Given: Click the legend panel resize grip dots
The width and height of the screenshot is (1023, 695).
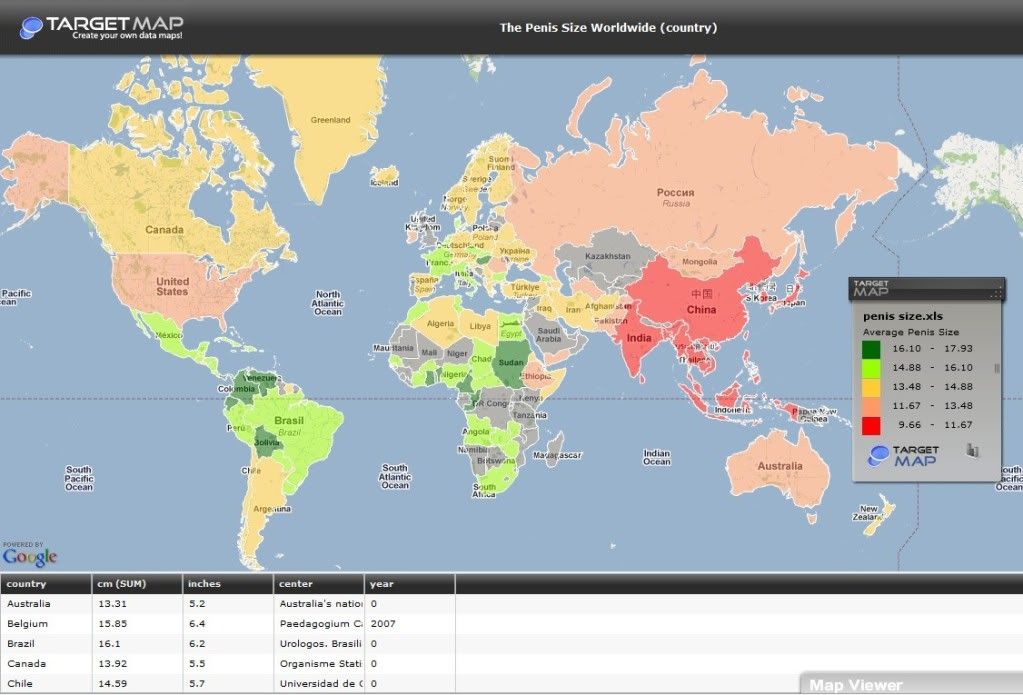Looking at the screenshot, I should point(996,292).
